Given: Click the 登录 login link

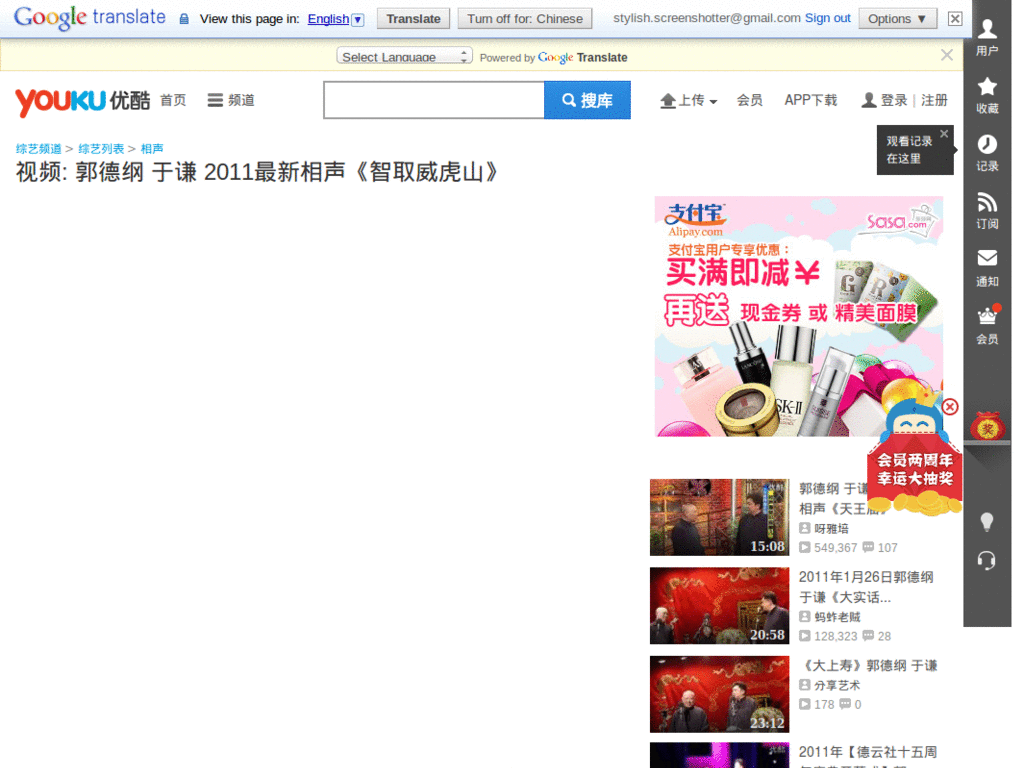Looking at the screenshot, I should [x=893, y=100].
